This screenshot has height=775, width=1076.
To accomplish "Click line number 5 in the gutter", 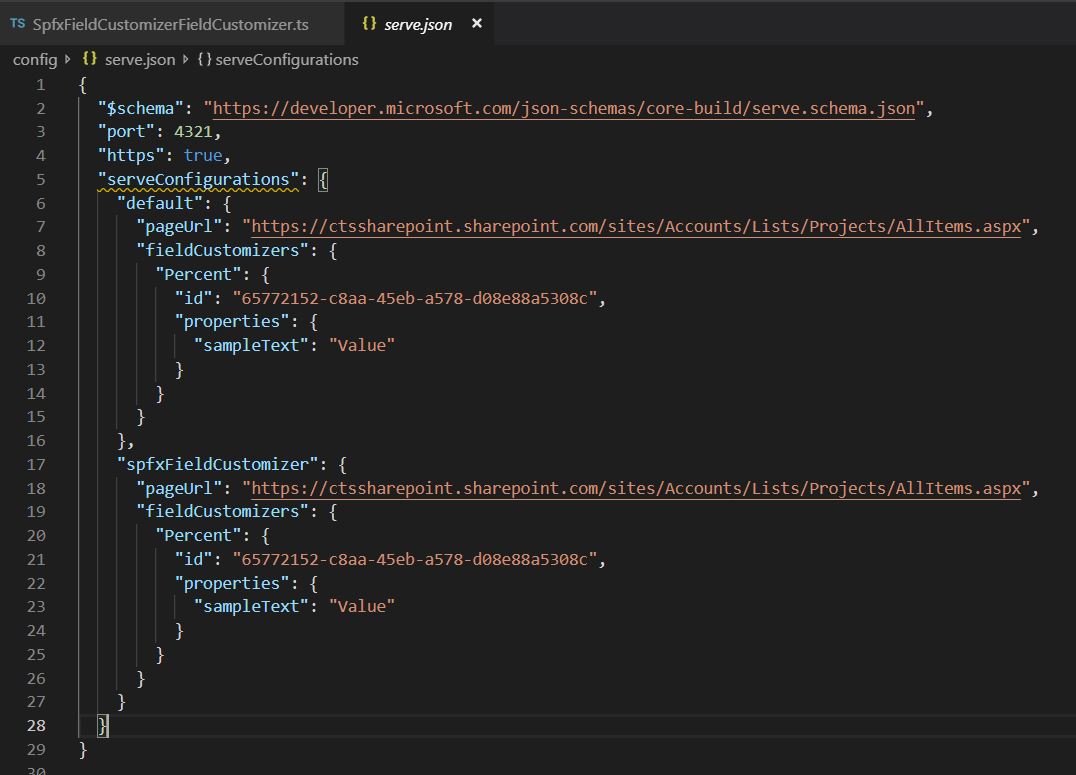I will (40, 180).
